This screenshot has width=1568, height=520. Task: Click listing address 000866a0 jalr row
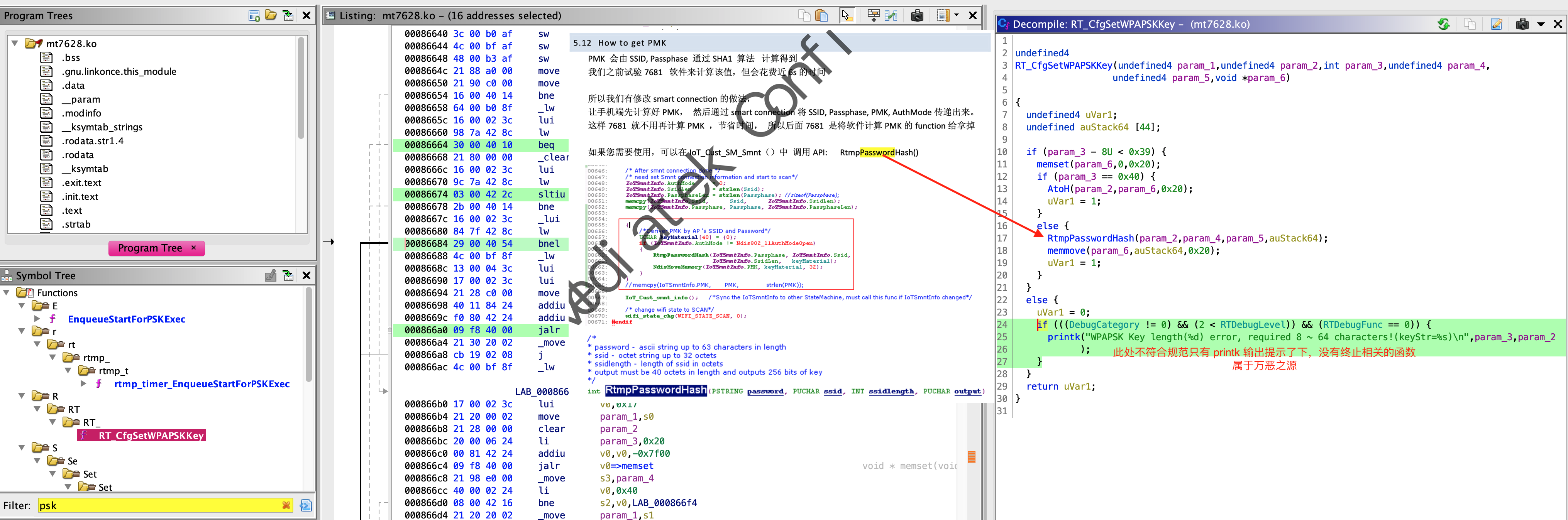[x=481, y=330]
